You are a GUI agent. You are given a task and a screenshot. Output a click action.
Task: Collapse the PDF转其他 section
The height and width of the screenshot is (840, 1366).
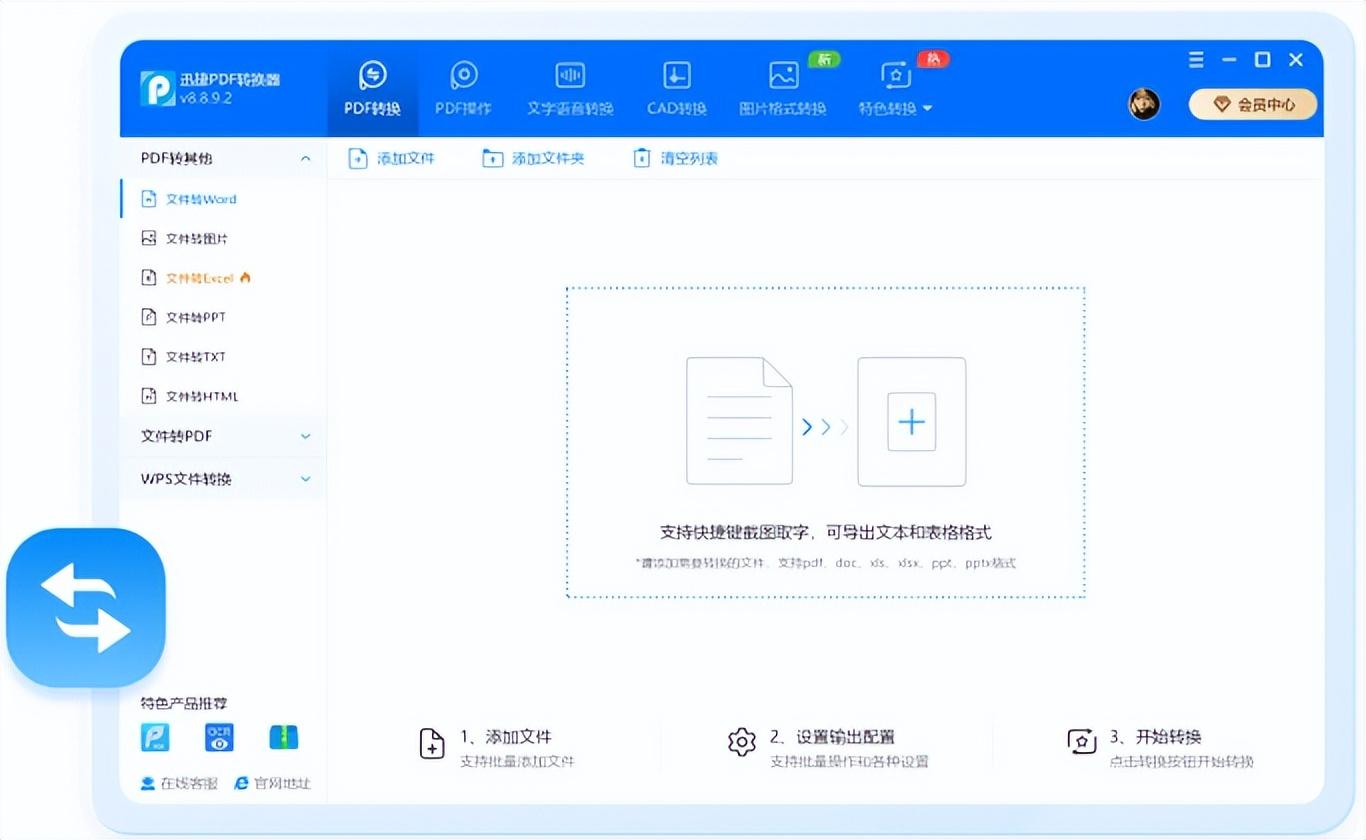306,159
